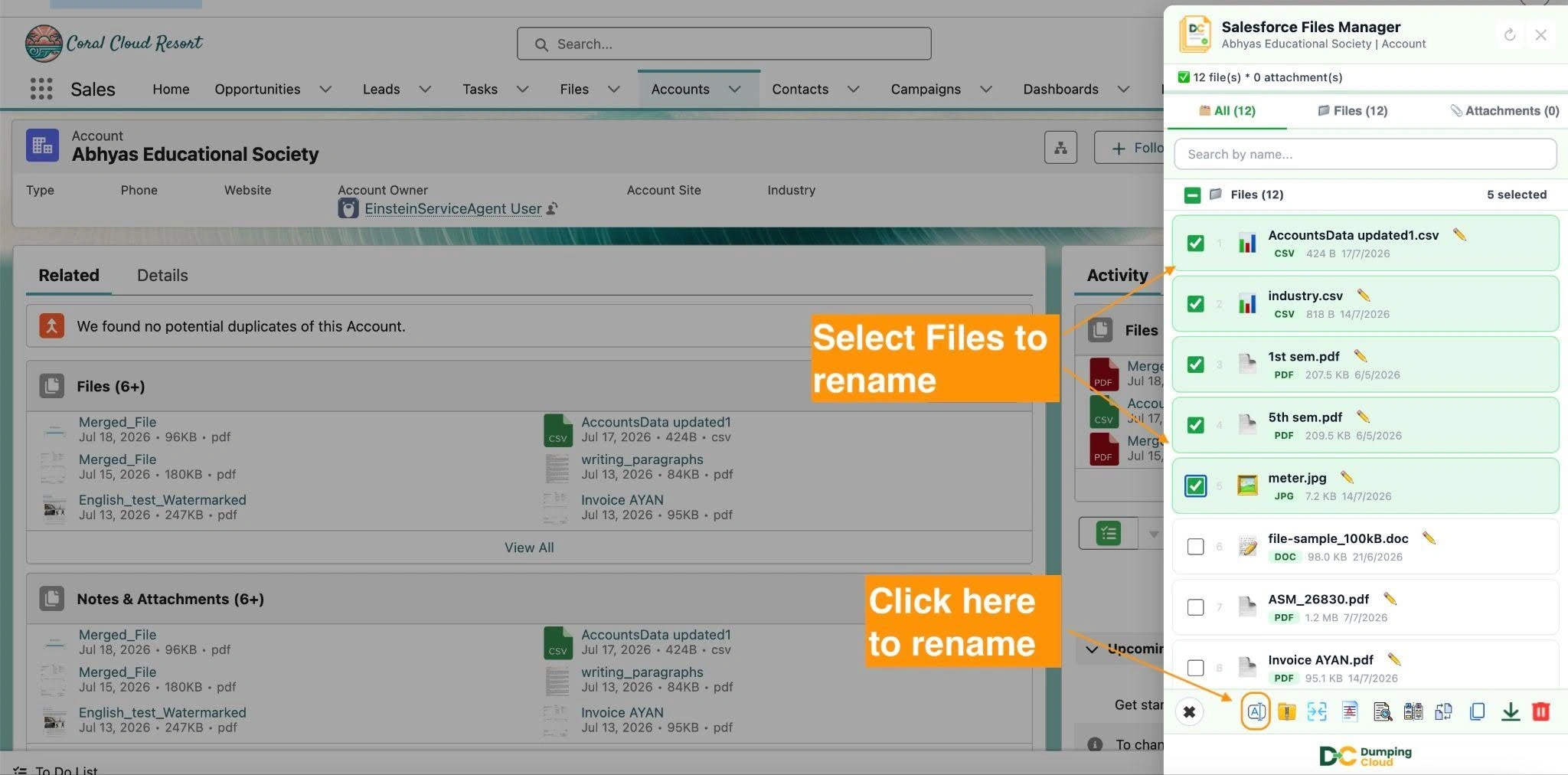
Task: Click the green task list icon in Activity
Action: [x=1108, y=533]
